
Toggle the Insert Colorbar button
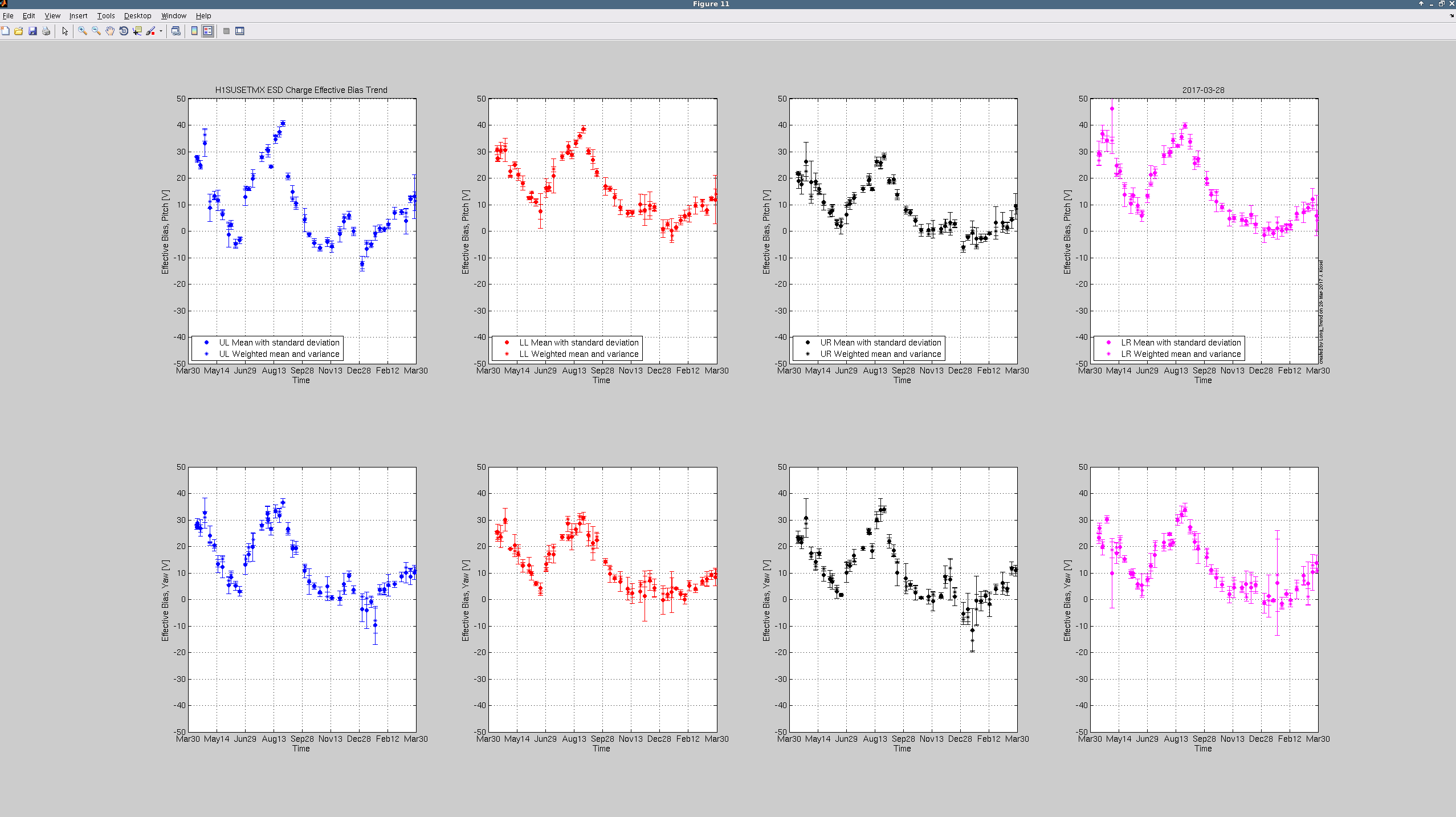194,31
